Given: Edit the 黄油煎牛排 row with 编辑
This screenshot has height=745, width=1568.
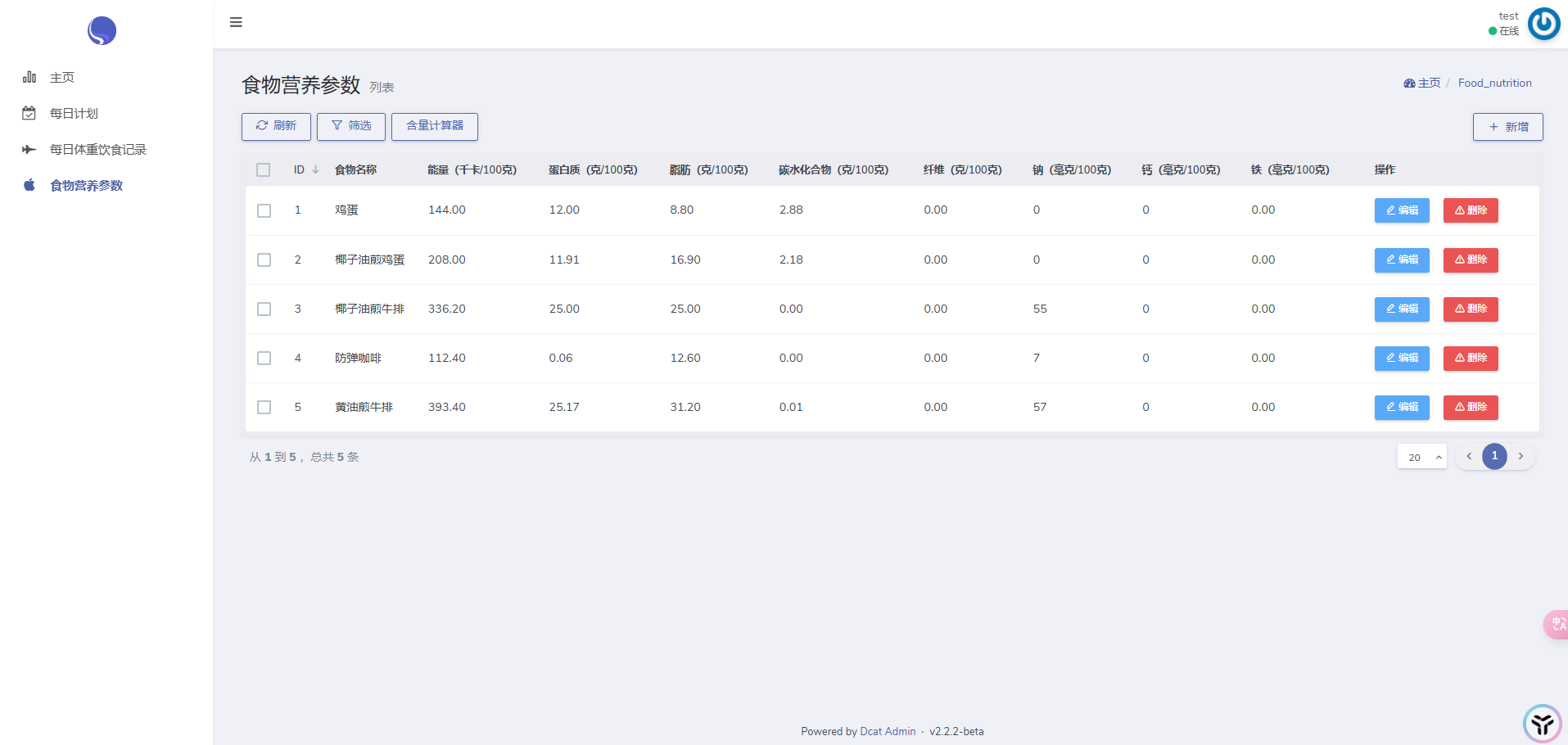Looking at the screenshot, I should [1402, 407].
